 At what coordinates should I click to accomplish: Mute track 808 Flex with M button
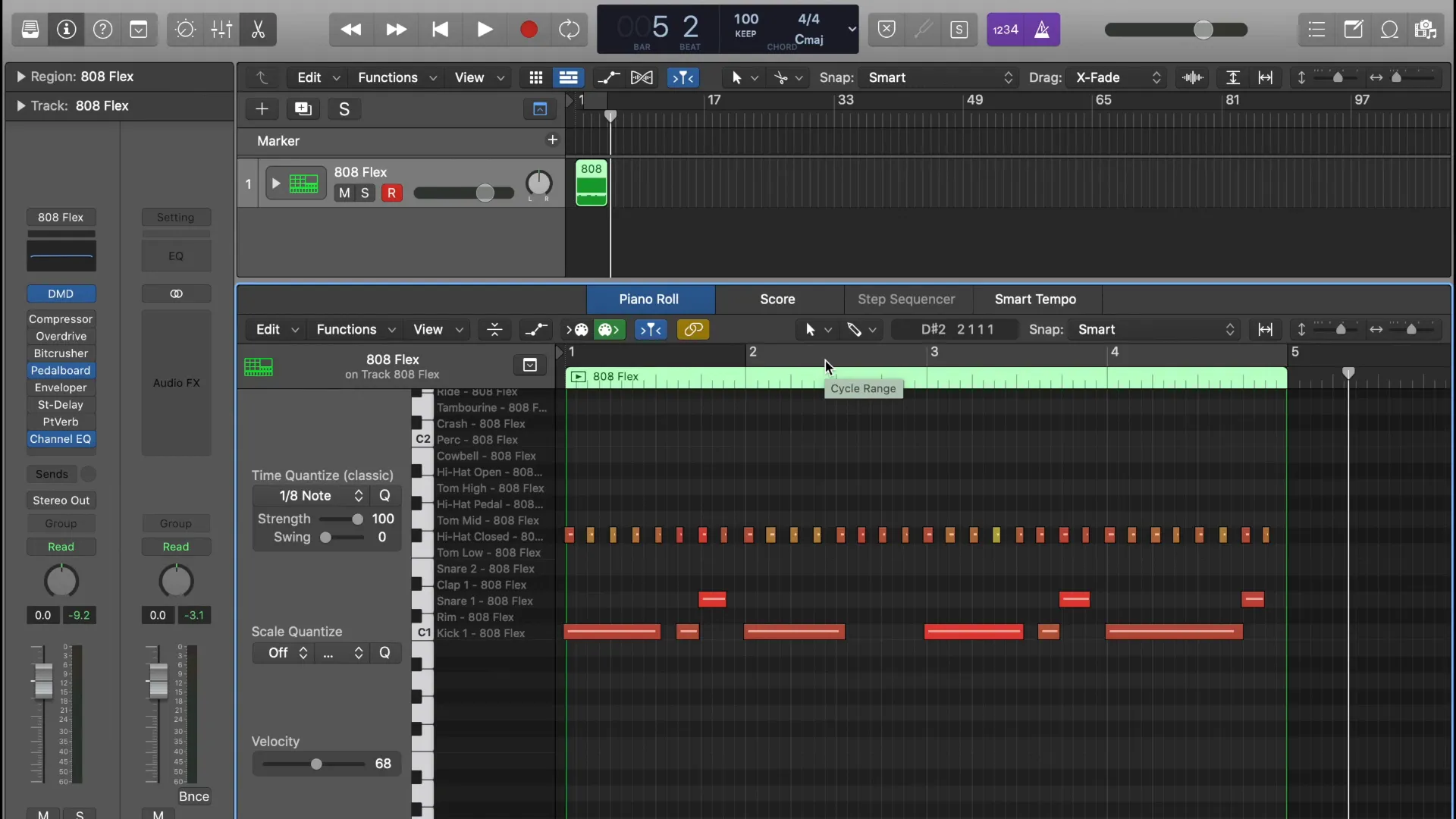click(343, 192)
